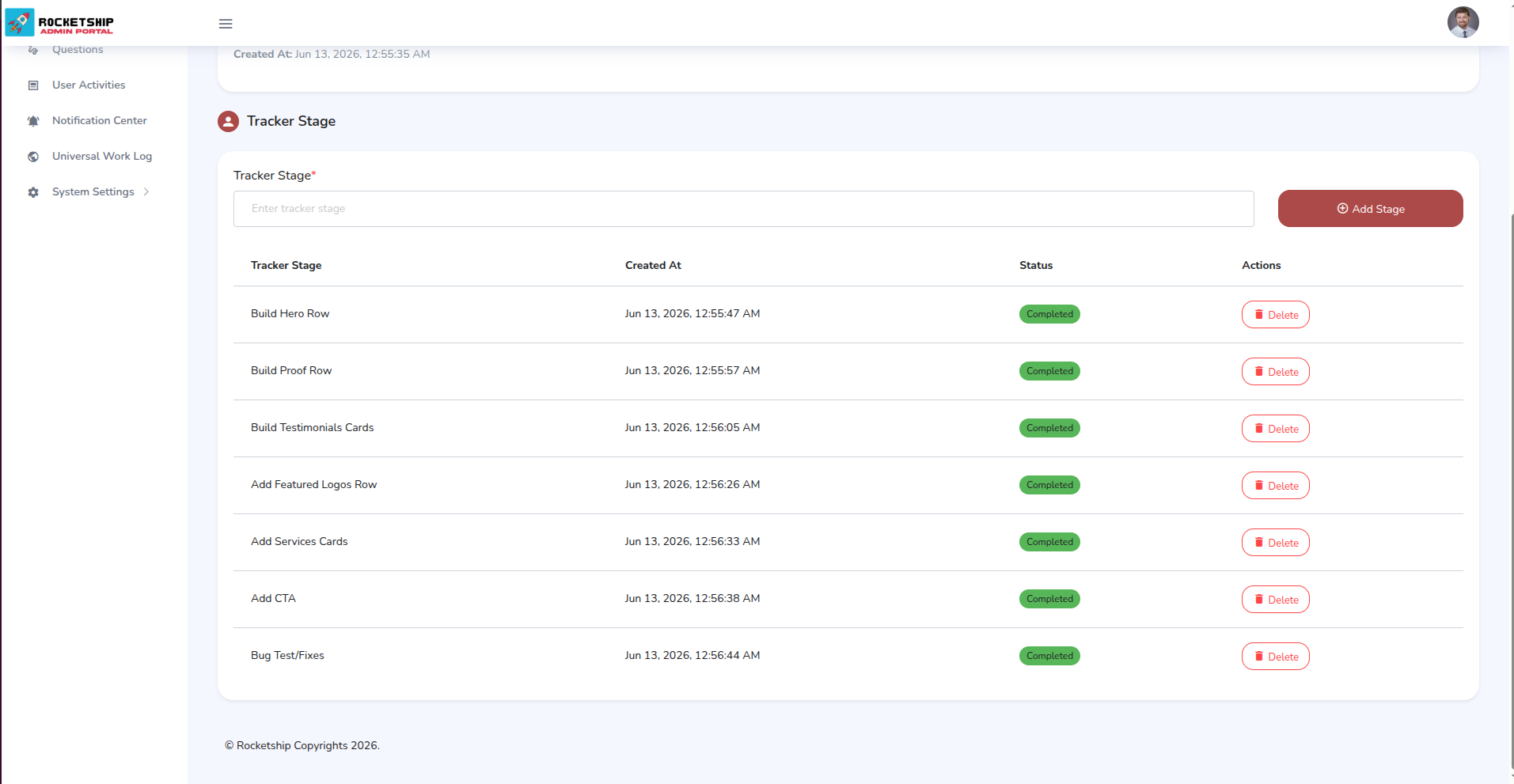Select the Add Featured Logos Row name
The image size is (1514, 784).
pyautogui.click(x=313, y=484)
